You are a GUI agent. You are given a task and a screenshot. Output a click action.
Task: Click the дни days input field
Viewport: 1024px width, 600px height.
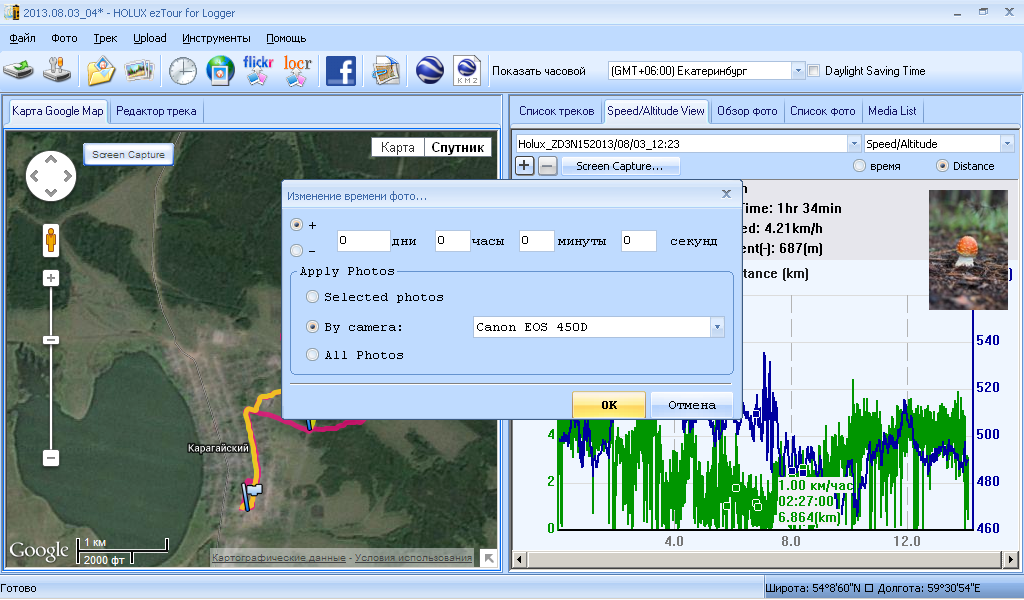[364, 241]
